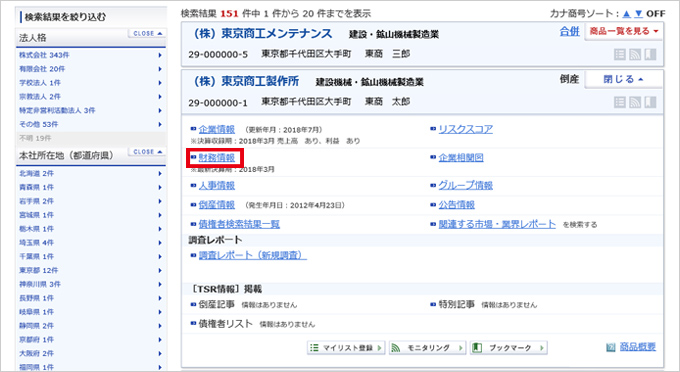This screenshot has height=372, width=680.
Task: Filter by その他 53件
Action: tap(91, 124)
